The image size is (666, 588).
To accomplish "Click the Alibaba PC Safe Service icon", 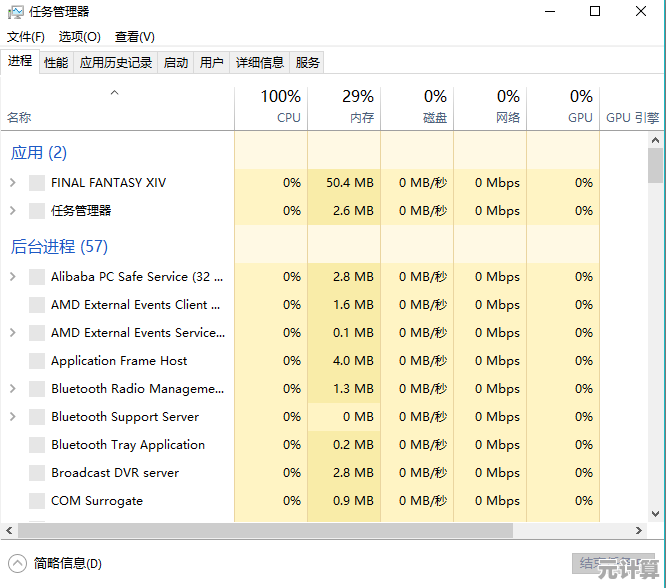I will pos(37,277).
